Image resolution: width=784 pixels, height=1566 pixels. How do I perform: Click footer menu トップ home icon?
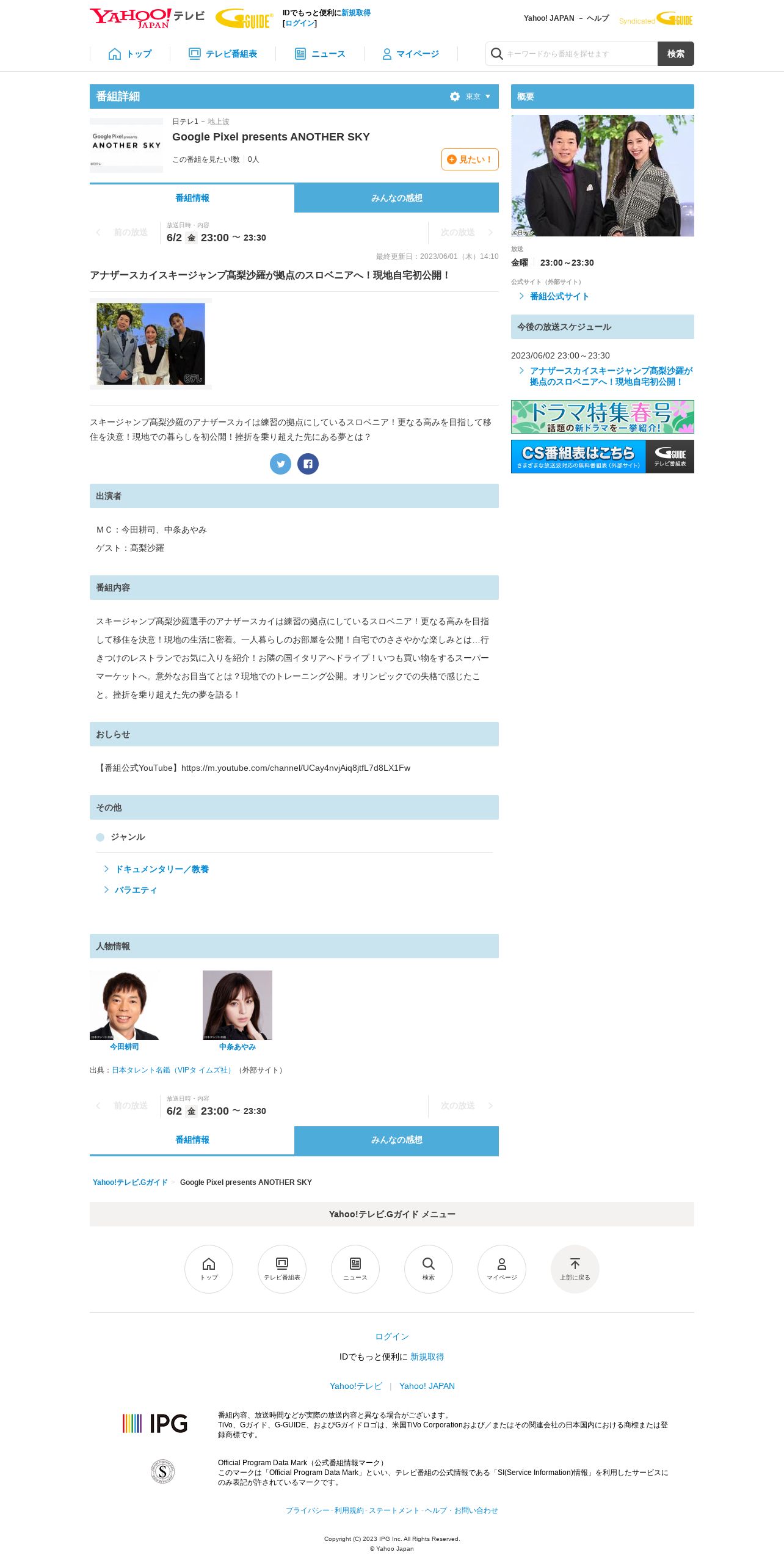(x=209, y=1269)
